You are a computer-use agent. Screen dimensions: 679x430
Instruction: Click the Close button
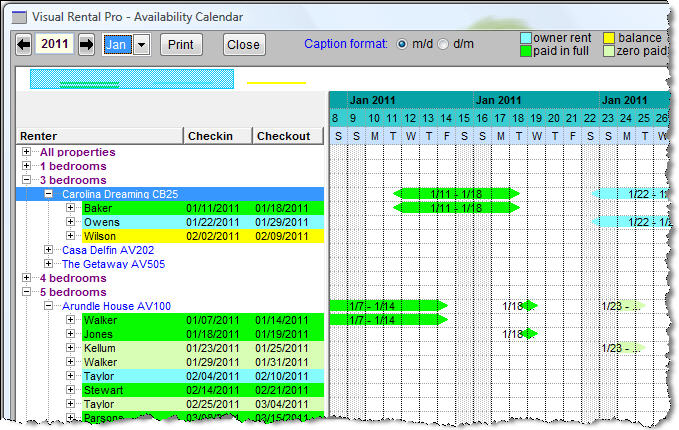[x=244, y=45]
